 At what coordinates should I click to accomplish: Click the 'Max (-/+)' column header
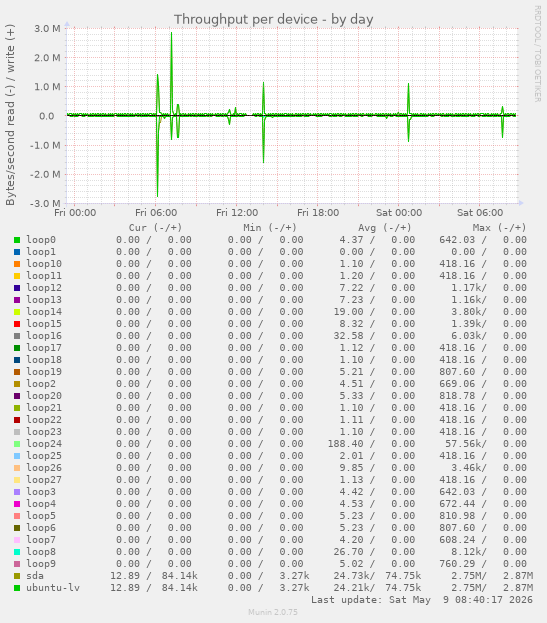(499, 228)
